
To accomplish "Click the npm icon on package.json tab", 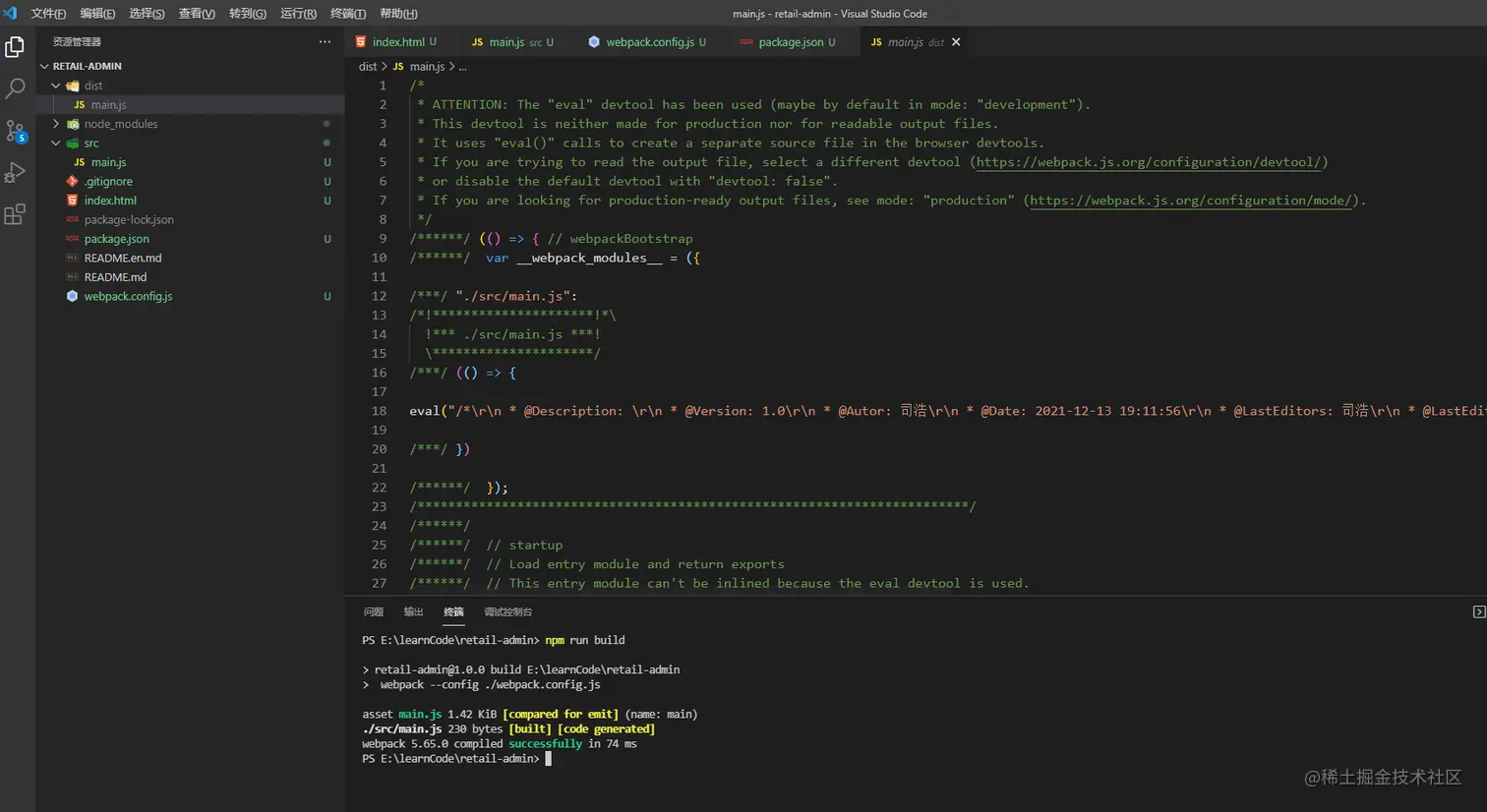I will [x=746, y=41].
